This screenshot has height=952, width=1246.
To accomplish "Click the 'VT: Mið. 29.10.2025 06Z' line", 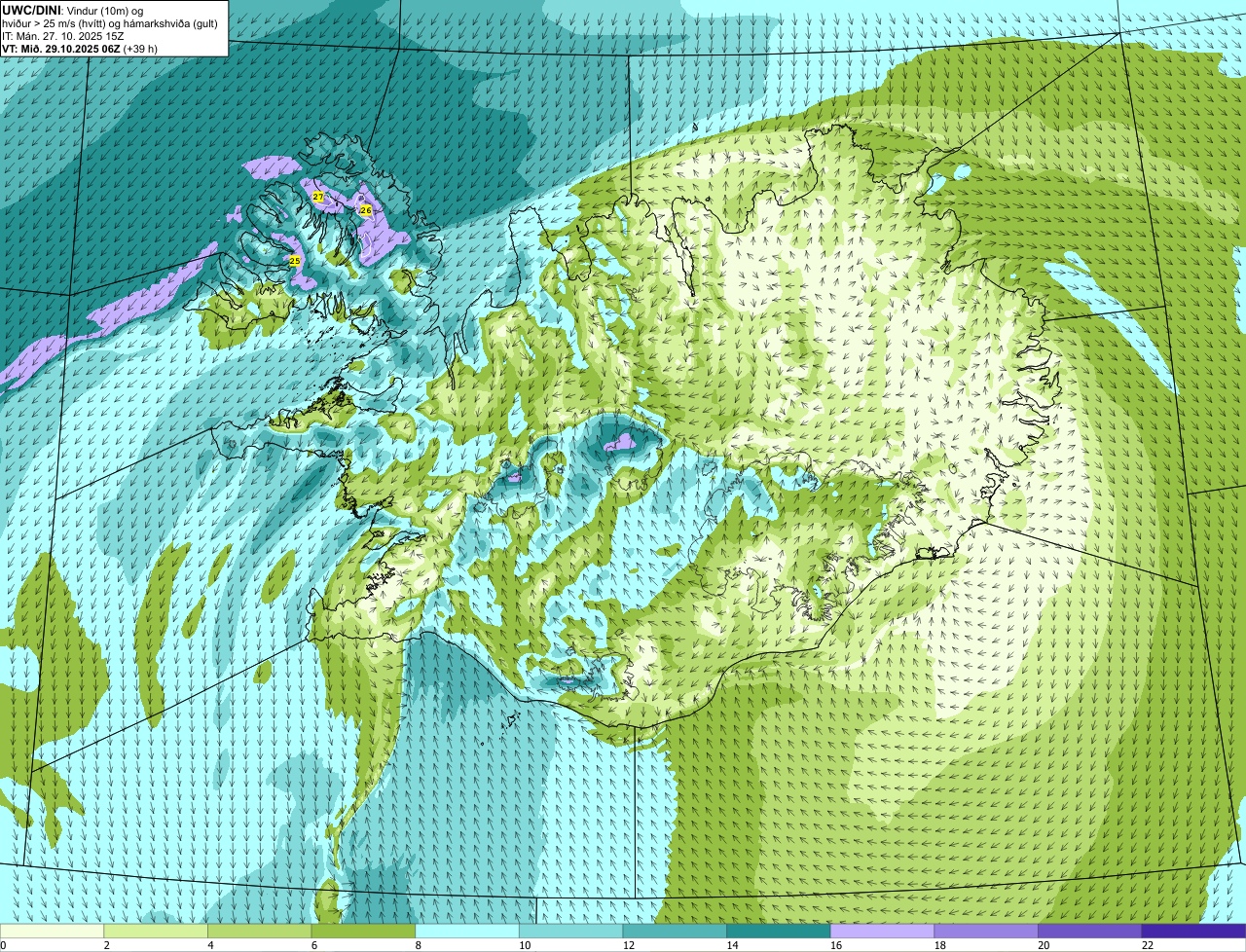I will tap(60, 48).
